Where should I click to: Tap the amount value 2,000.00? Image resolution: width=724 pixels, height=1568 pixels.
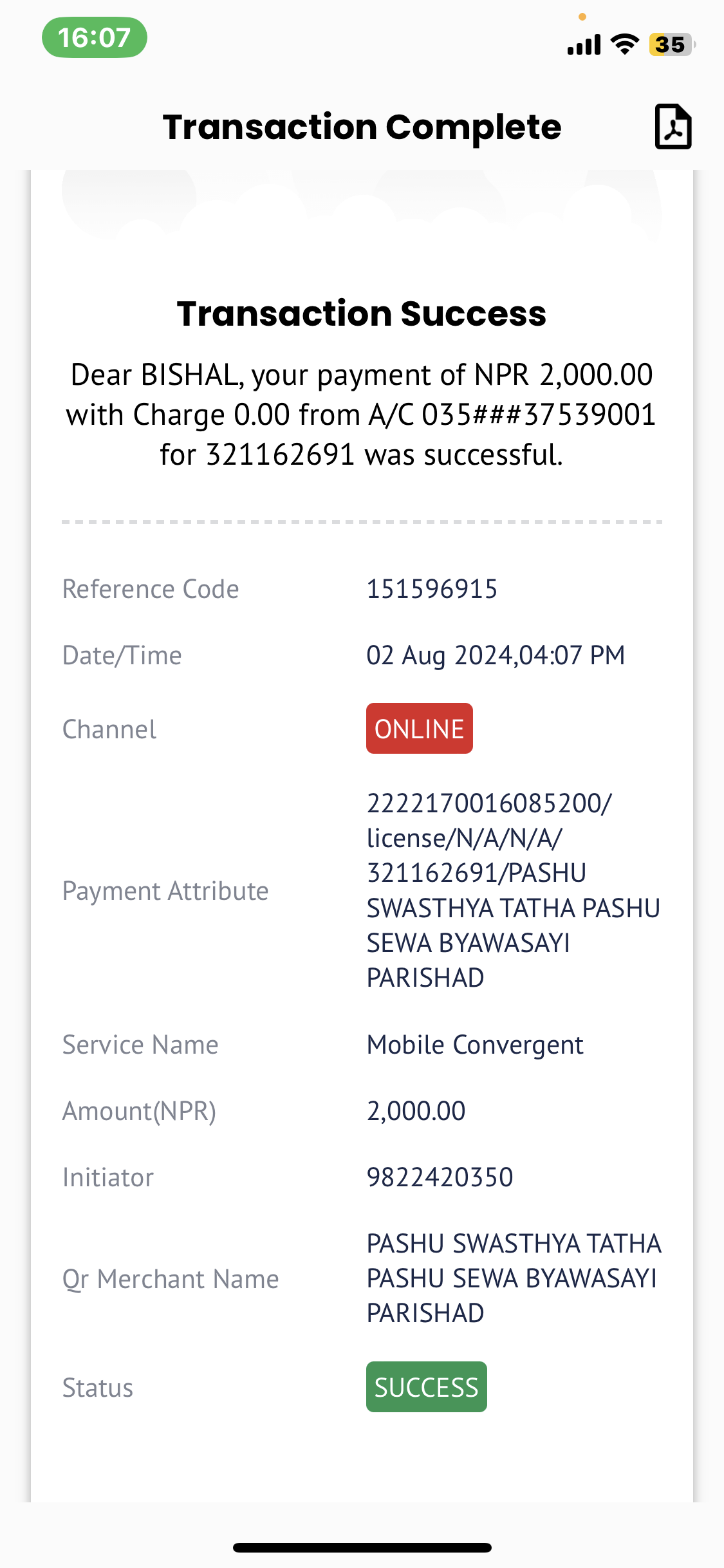(416, 1111)
